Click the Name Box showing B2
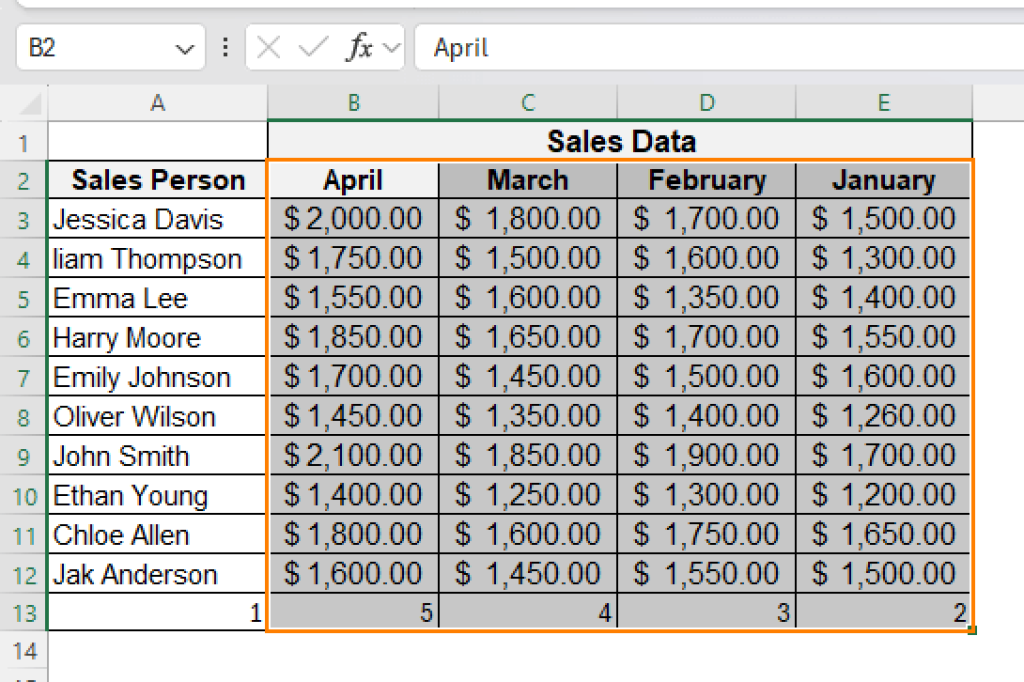 click(x=95, y=48)
